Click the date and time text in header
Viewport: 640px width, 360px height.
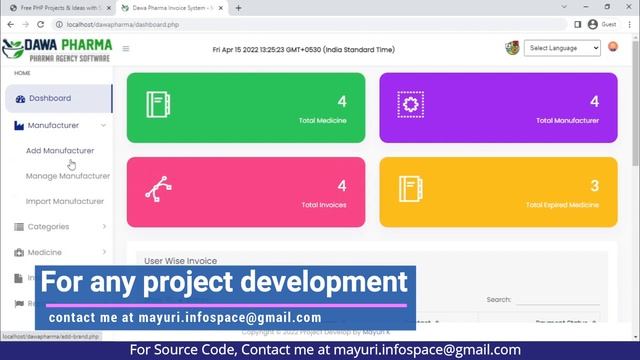pos(304,50)
